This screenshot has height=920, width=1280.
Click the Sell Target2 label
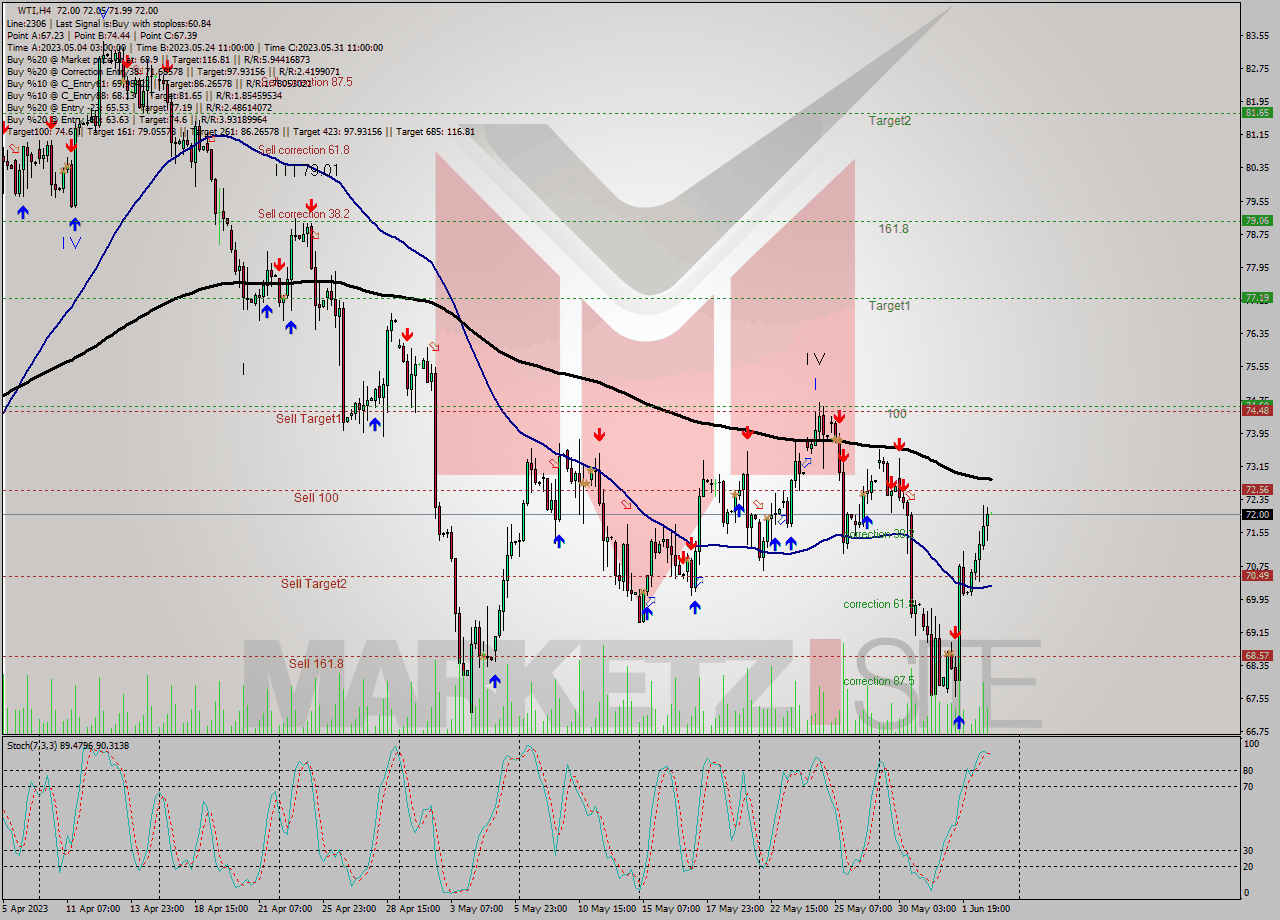click(x=313, y=584)
